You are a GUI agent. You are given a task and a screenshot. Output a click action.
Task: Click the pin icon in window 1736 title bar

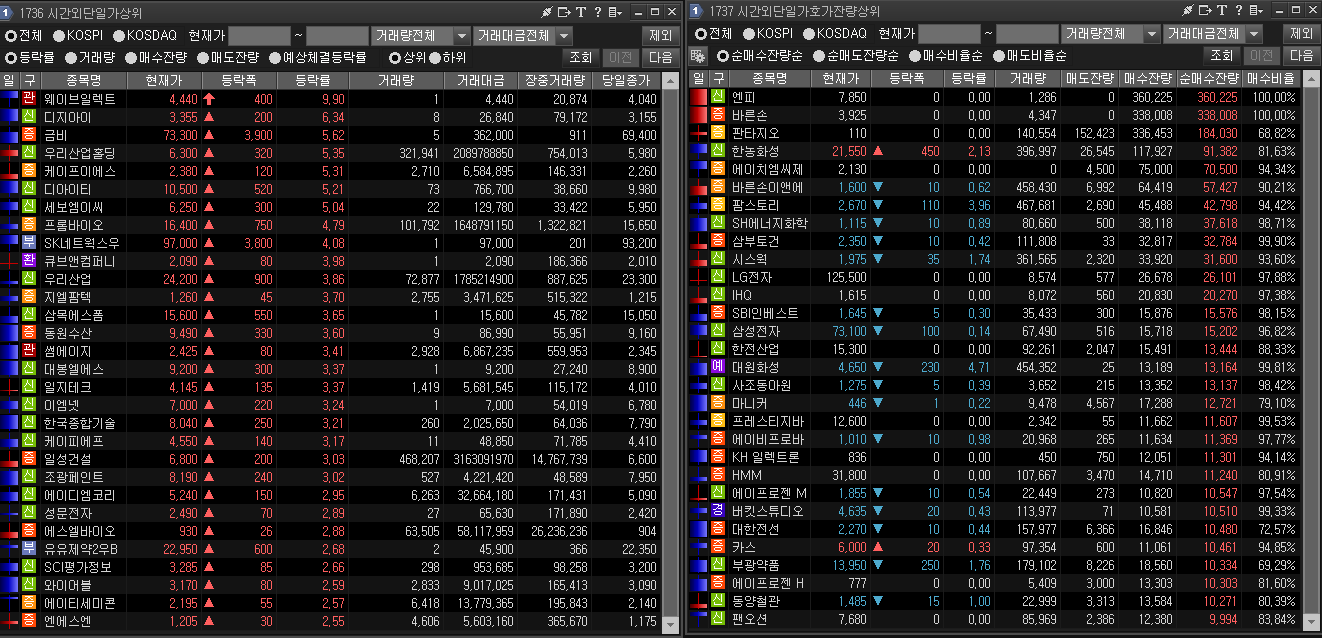pyautogui.click(x=546, y=11)
